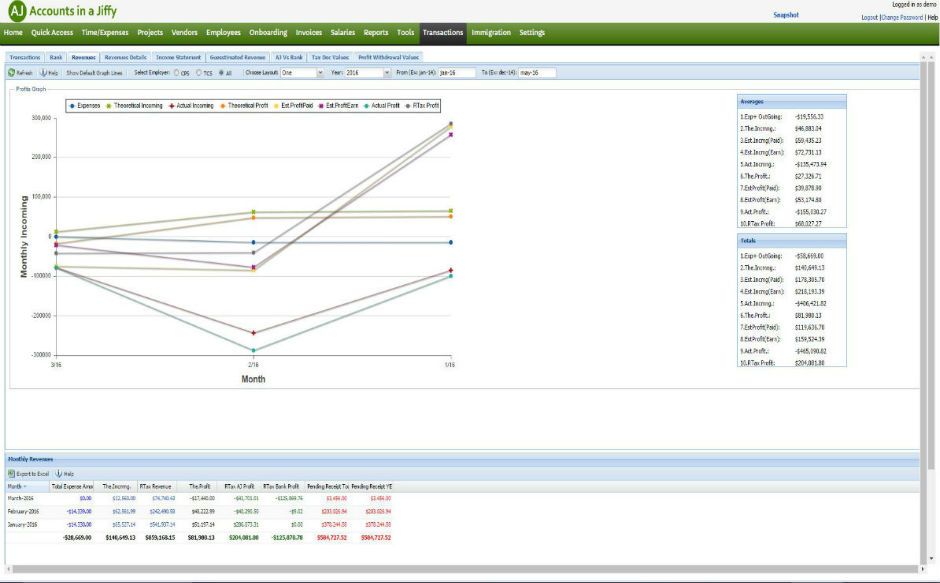The image size is (940, 583).
Task: Open the Onboarding menu
Action: coord(268,32)
